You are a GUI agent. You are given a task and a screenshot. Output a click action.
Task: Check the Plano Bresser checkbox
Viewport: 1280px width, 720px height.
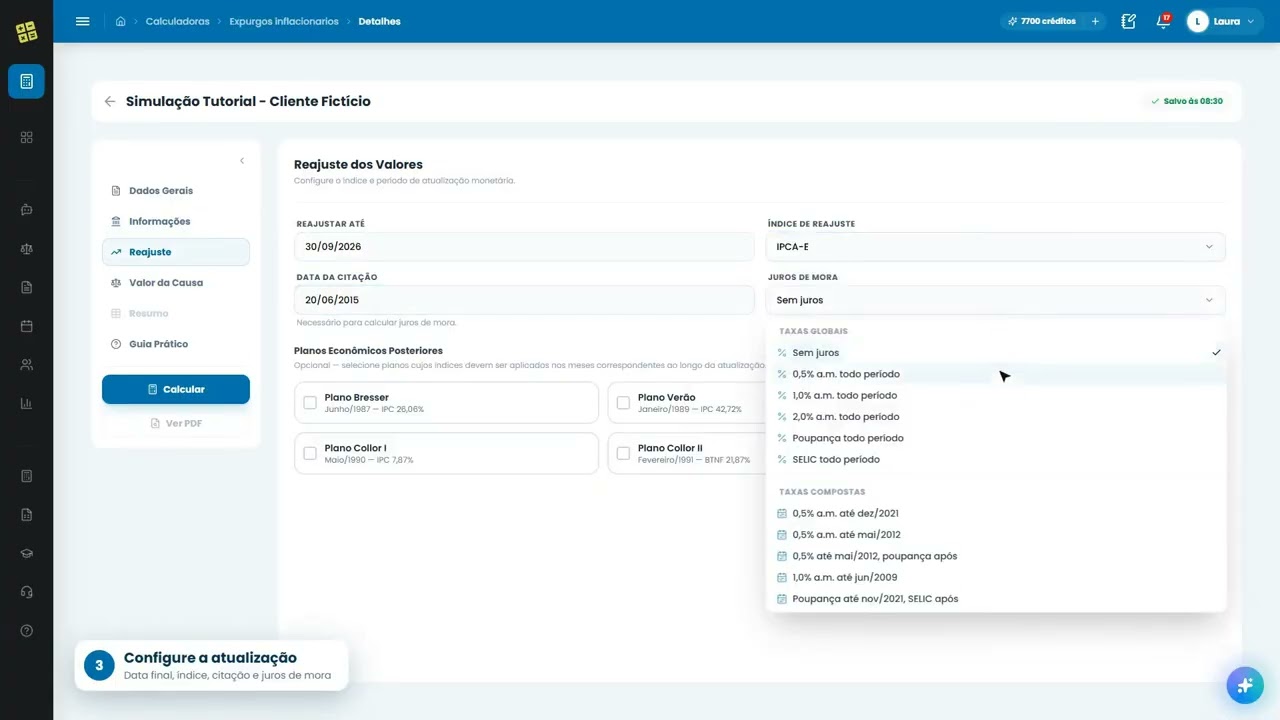click(x=310, y=403)
